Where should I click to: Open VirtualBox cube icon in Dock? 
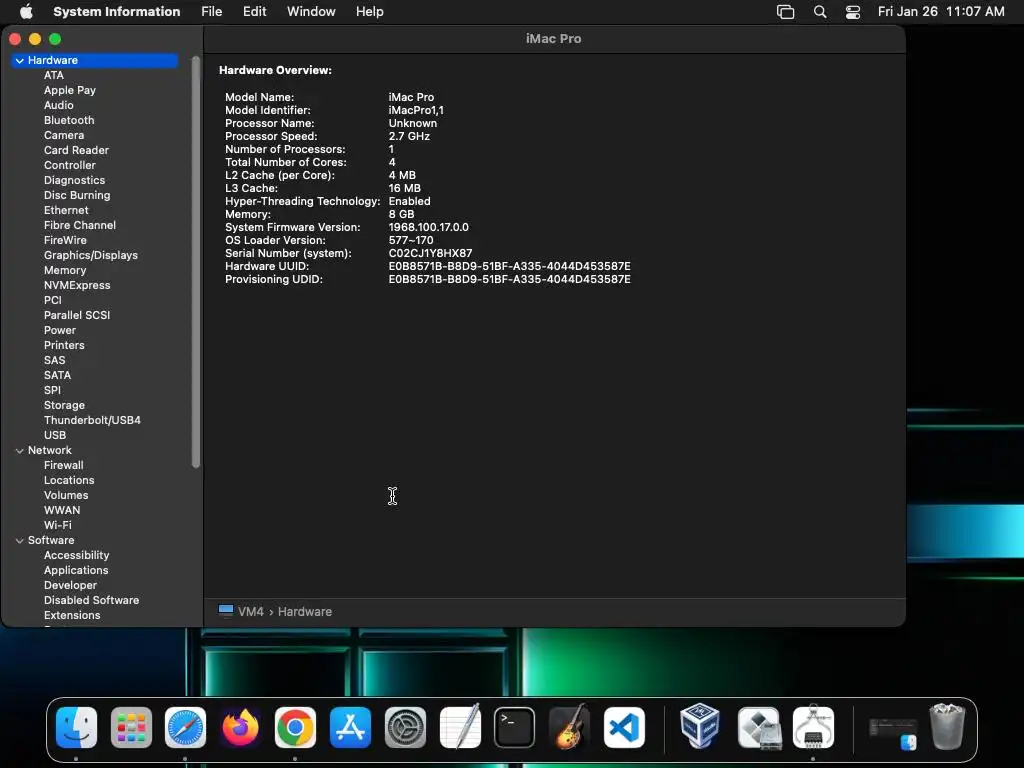click(x=699, y=726)
